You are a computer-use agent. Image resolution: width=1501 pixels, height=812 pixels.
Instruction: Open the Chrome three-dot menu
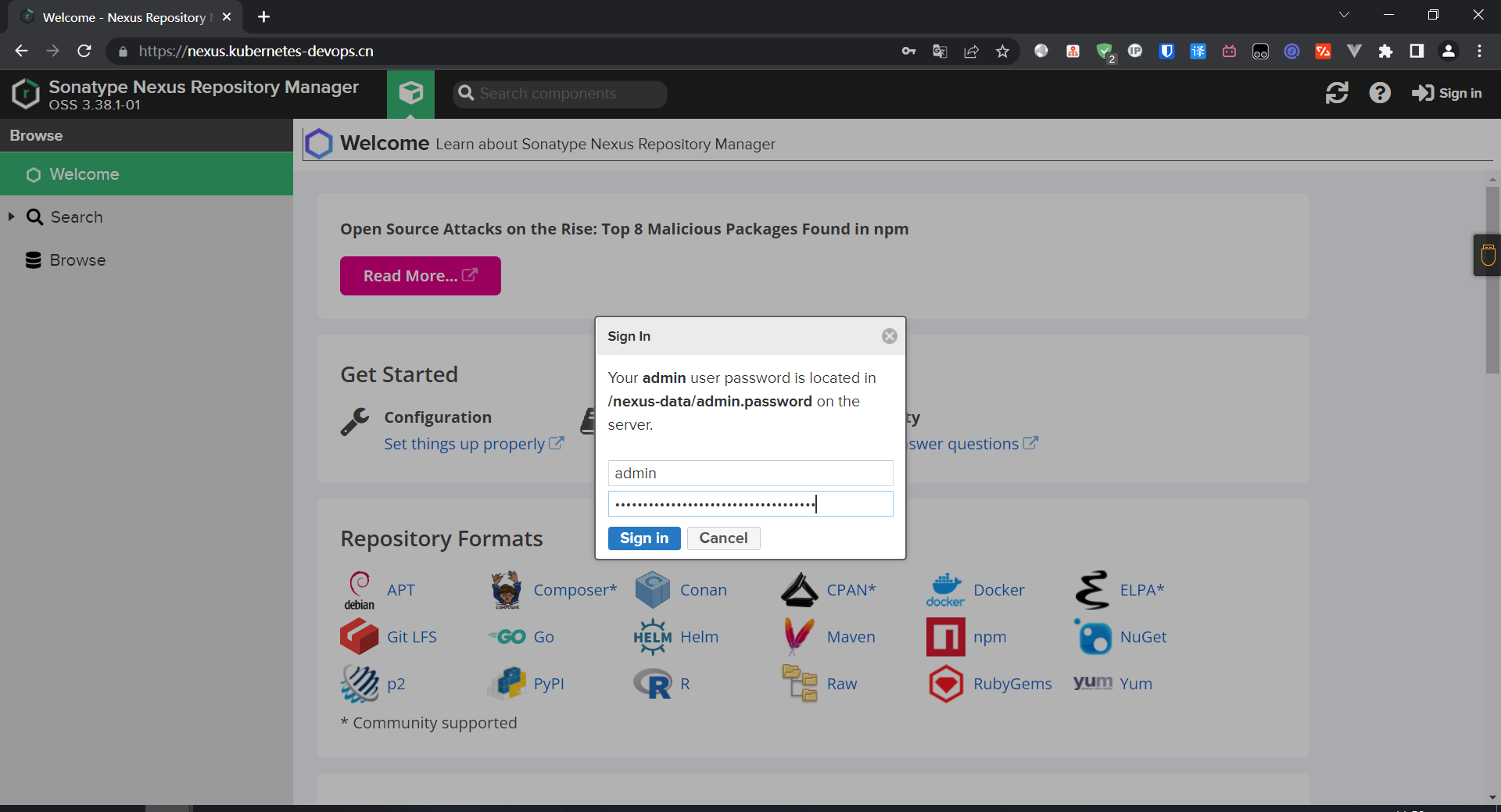pyautogui.click(x=1479, y=51)
